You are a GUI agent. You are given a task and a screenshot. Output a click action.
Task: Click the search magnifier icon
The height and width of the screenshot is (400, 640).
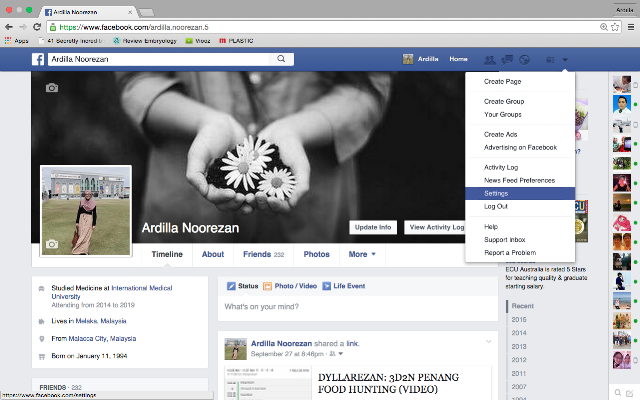[281, 59]
